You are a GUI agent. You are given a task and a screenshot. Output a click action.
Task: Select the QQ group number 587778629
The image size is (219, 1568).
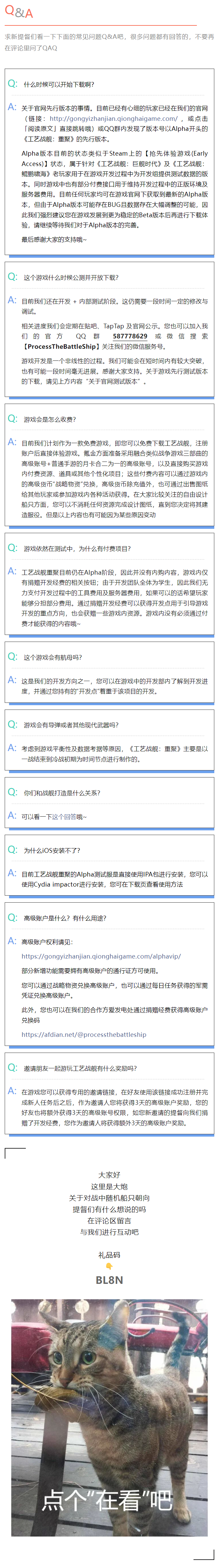130,336
